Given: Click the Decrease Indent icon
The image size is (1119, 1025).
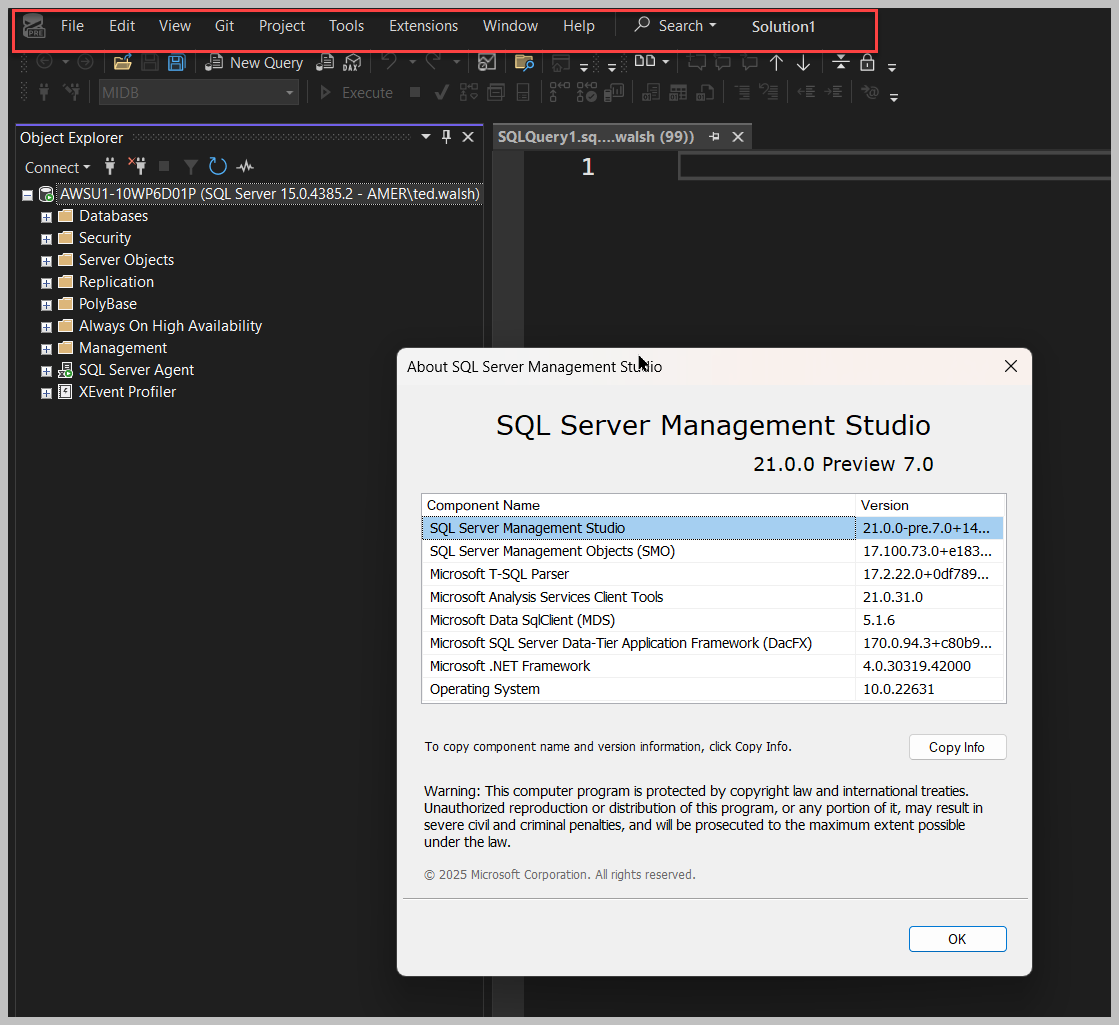Looking at the screenshot, I should click(806, 92).
